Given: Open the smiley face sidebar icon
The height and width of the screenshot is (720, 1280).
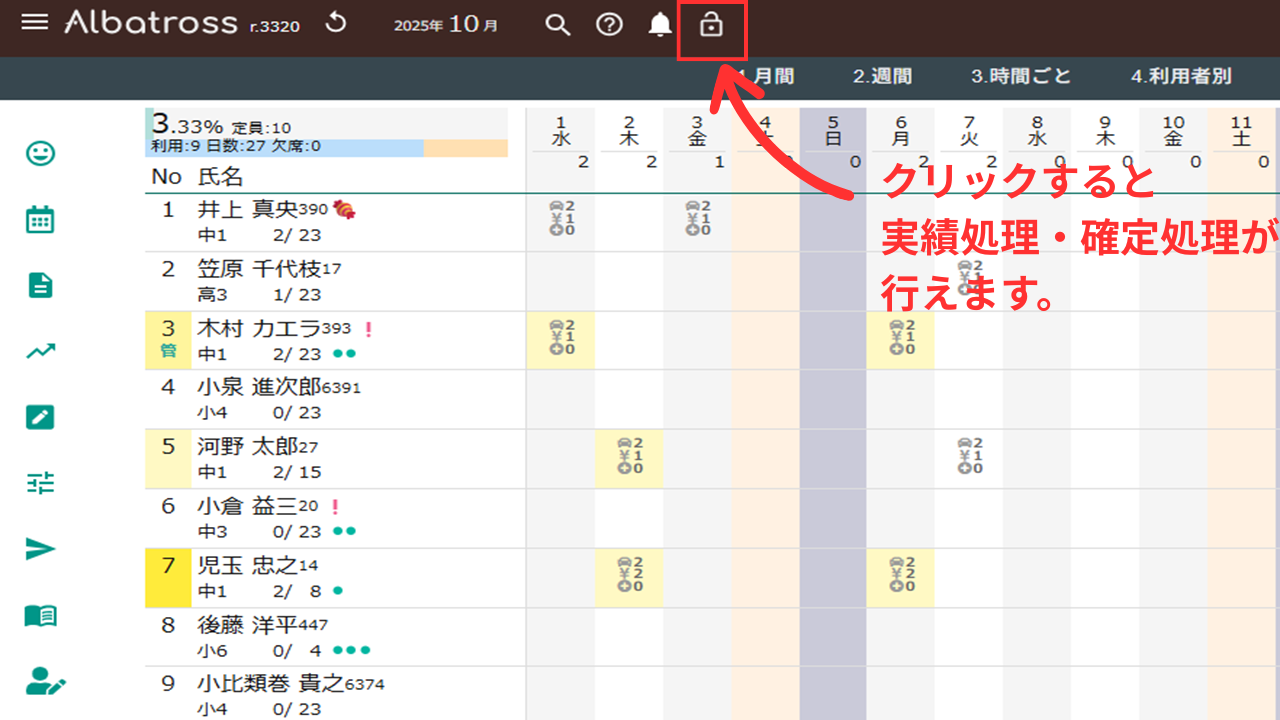Looking at the screenshot, I should pos(40,154).
